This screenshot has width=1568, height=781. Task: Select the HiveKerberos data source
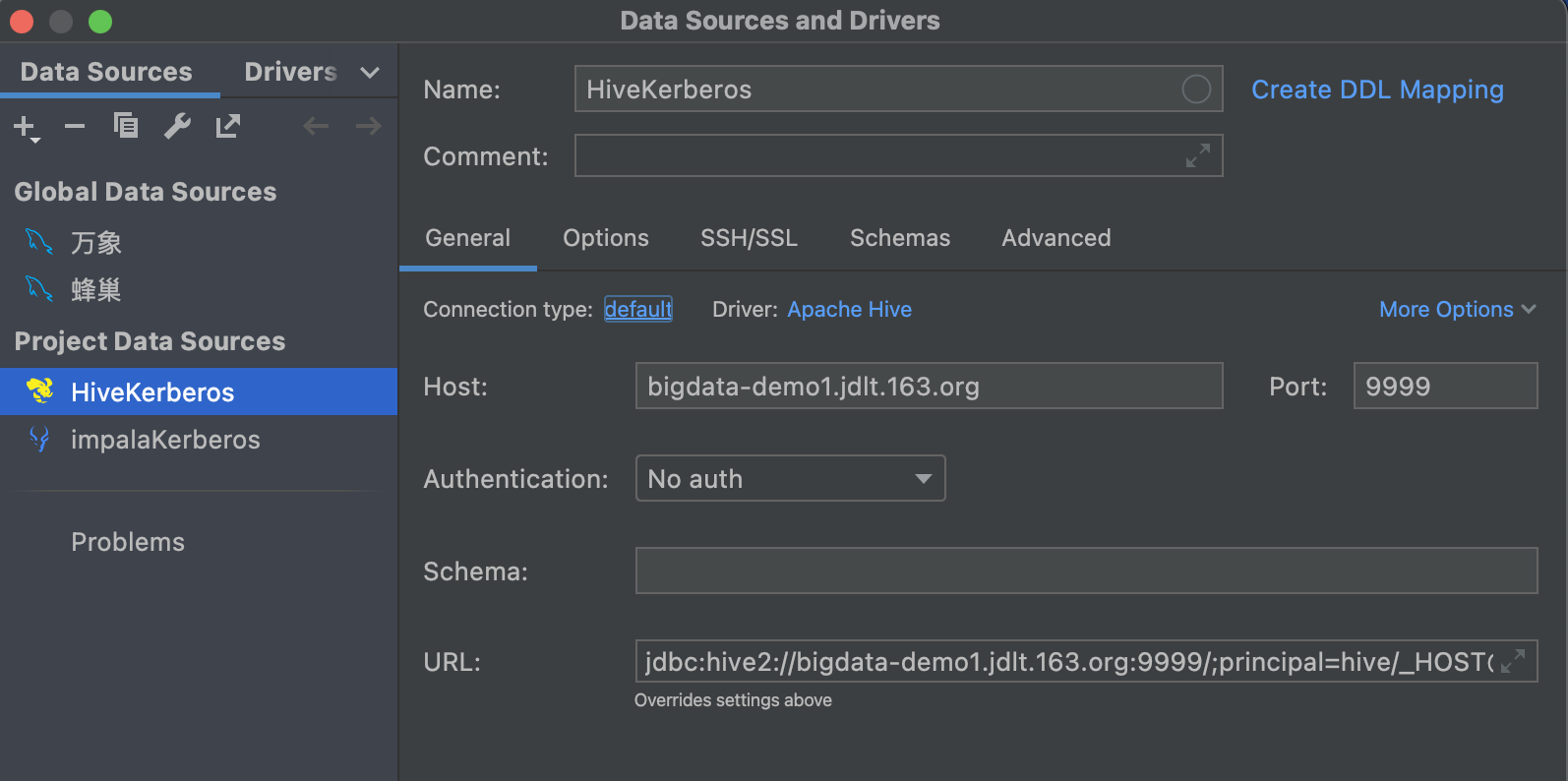tap(199, 391)
